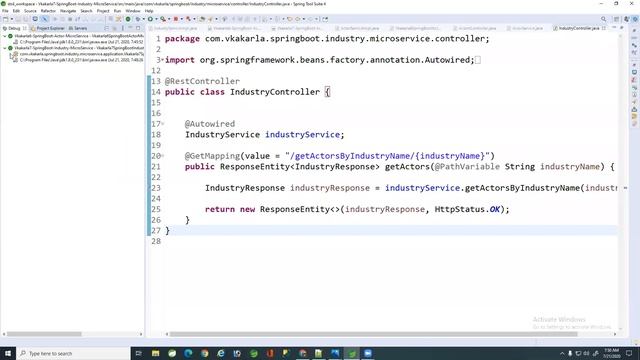Screen dimensions: 640x360
Task: Click the green Run toolbar icon
Action: click(150, 19)
